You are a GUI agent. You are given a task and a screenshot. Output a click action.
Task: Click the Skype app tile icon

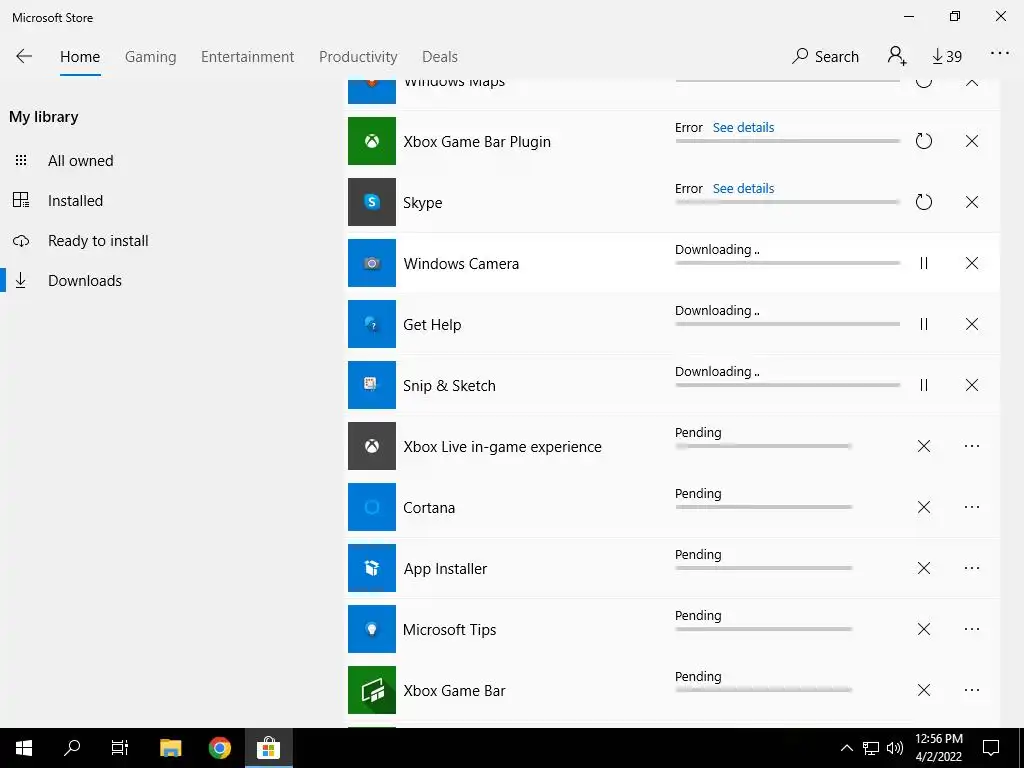click(372, 202)
